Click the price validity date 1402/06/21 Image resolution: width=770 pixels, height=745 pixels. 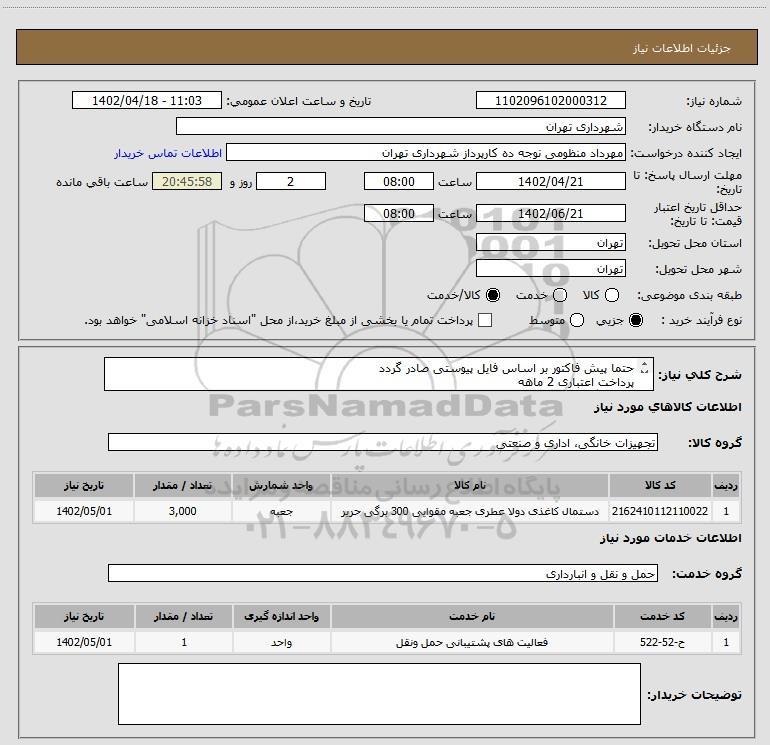[x=550, y=213]
